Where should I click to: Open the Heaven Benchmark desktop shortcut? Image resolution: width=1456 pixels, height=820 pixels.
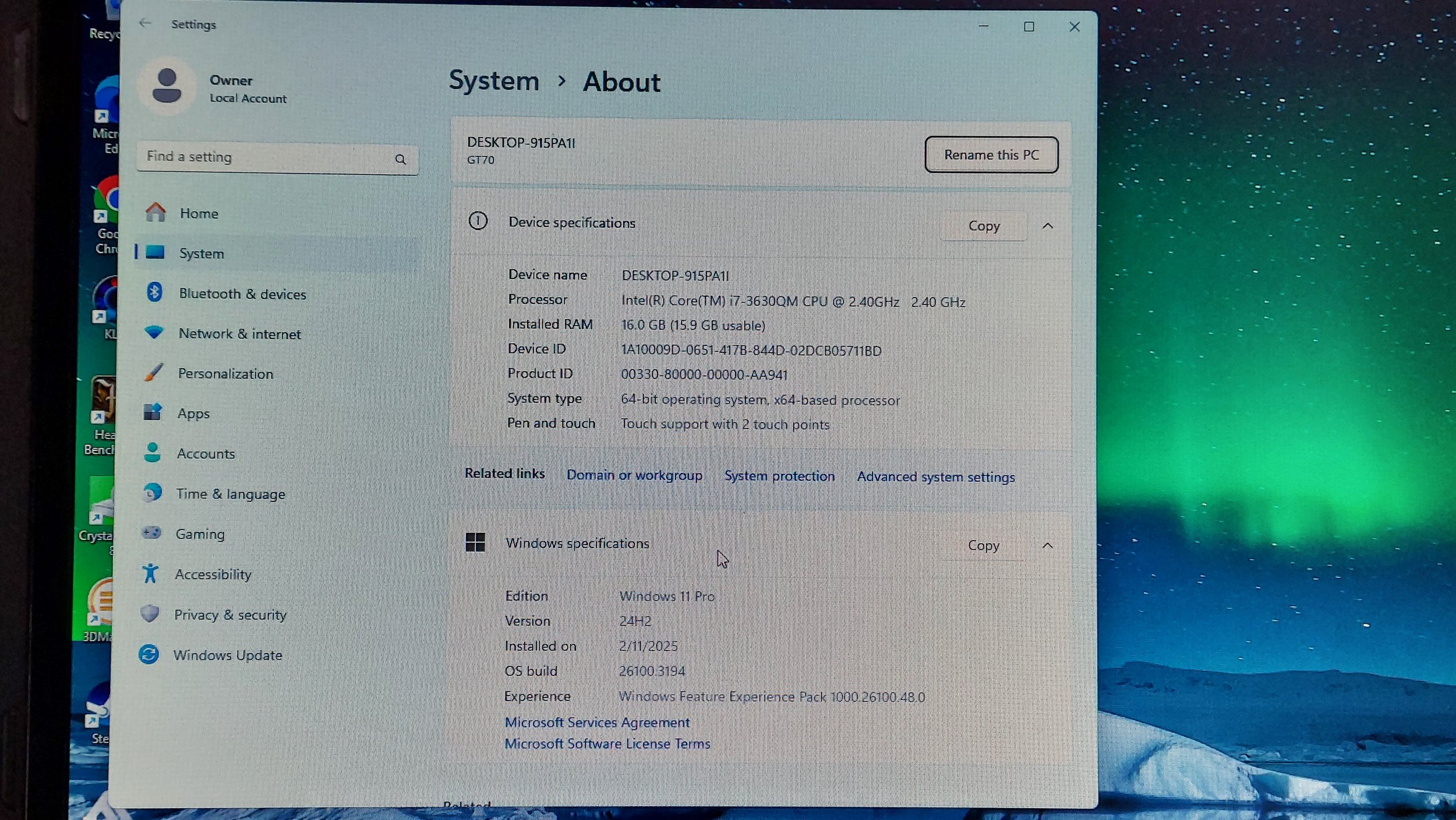(x=100, y=416)
